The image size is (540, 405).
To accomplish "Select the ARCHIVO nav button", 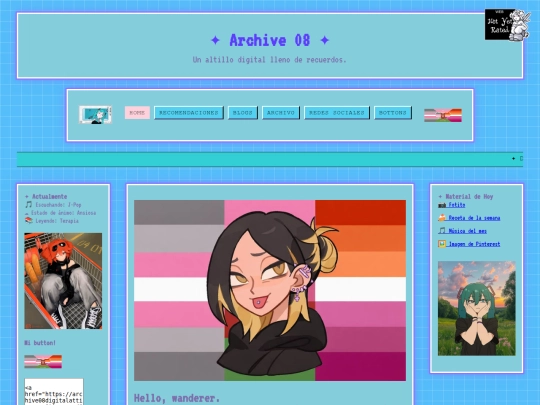I will 281,113.
